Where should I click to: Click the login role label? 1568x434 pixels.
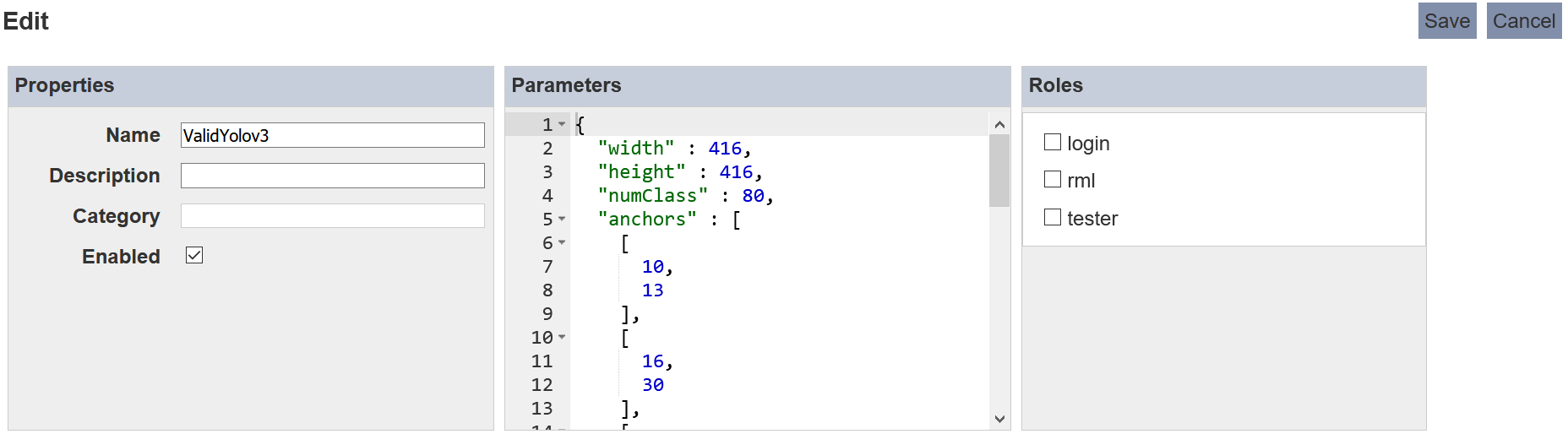pos(1088,144)
